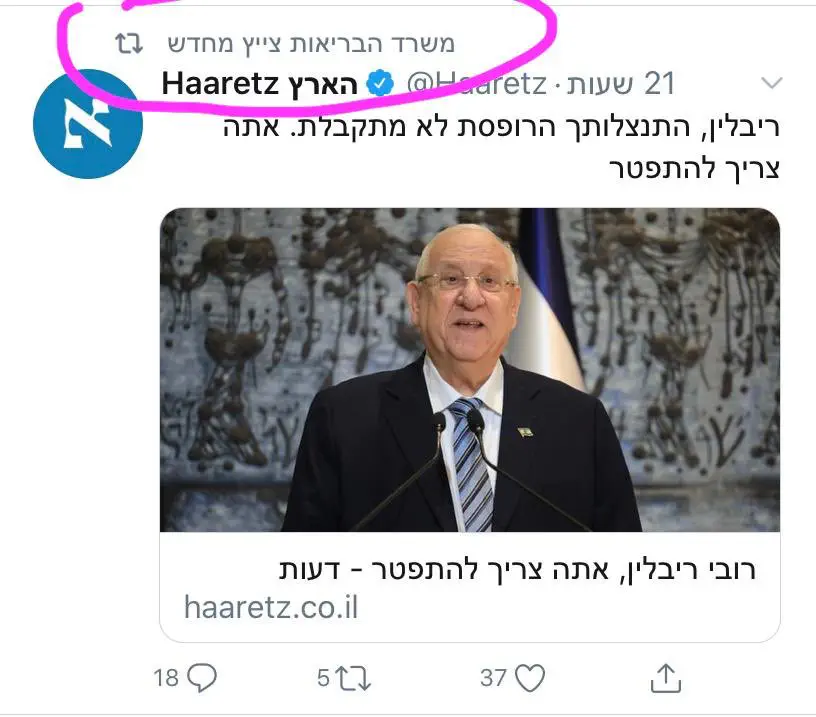Click the blue verified badge

pyautogui.click(x=381, y=84)
